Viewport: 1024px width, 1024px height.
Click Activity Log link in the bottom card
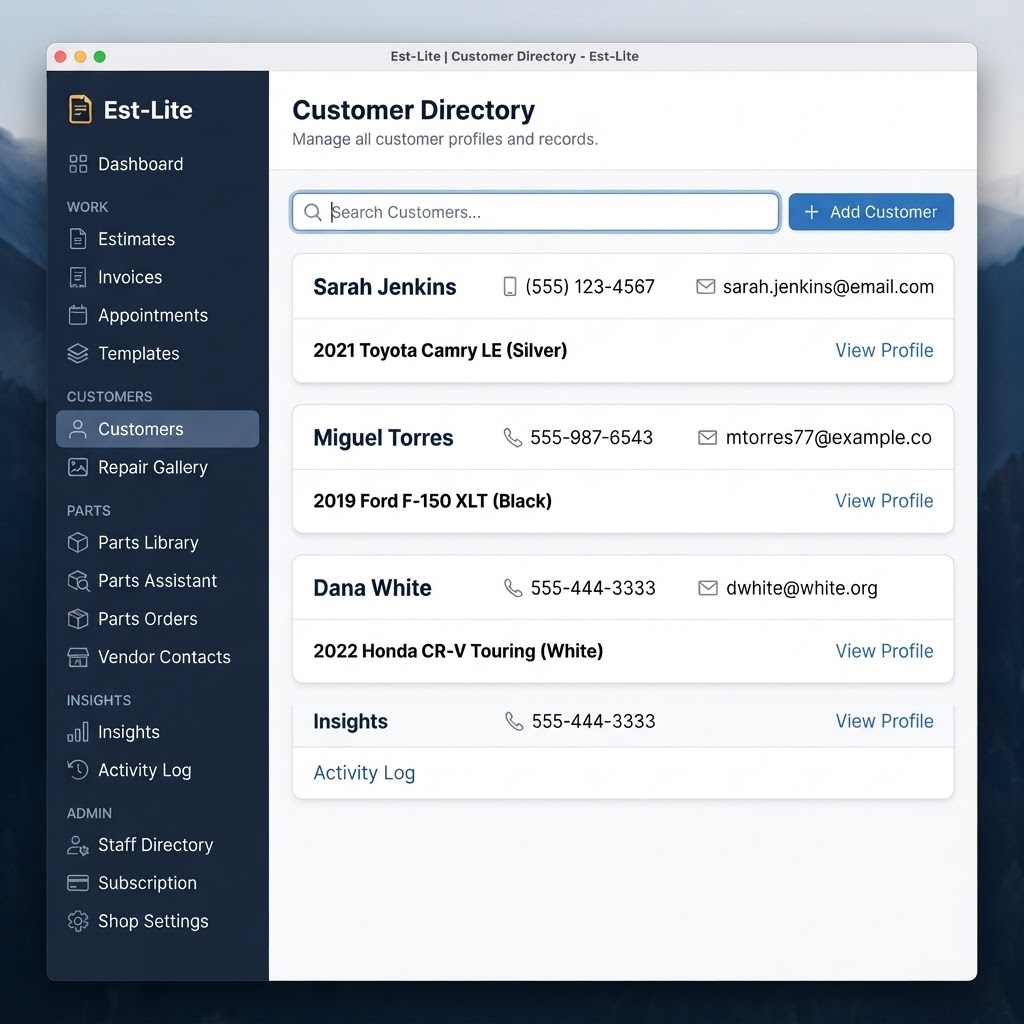click(364, 773)
